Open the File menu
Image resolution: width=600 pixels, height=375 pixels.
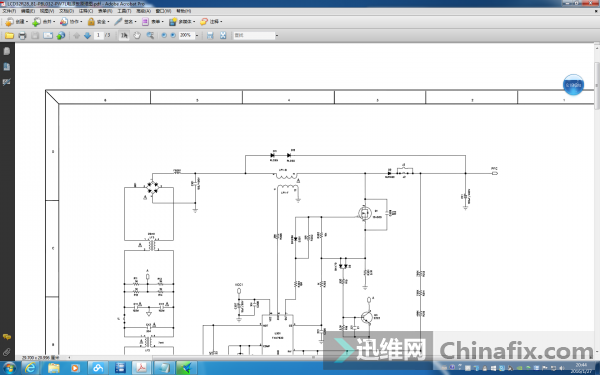click(x=9, y=11)
